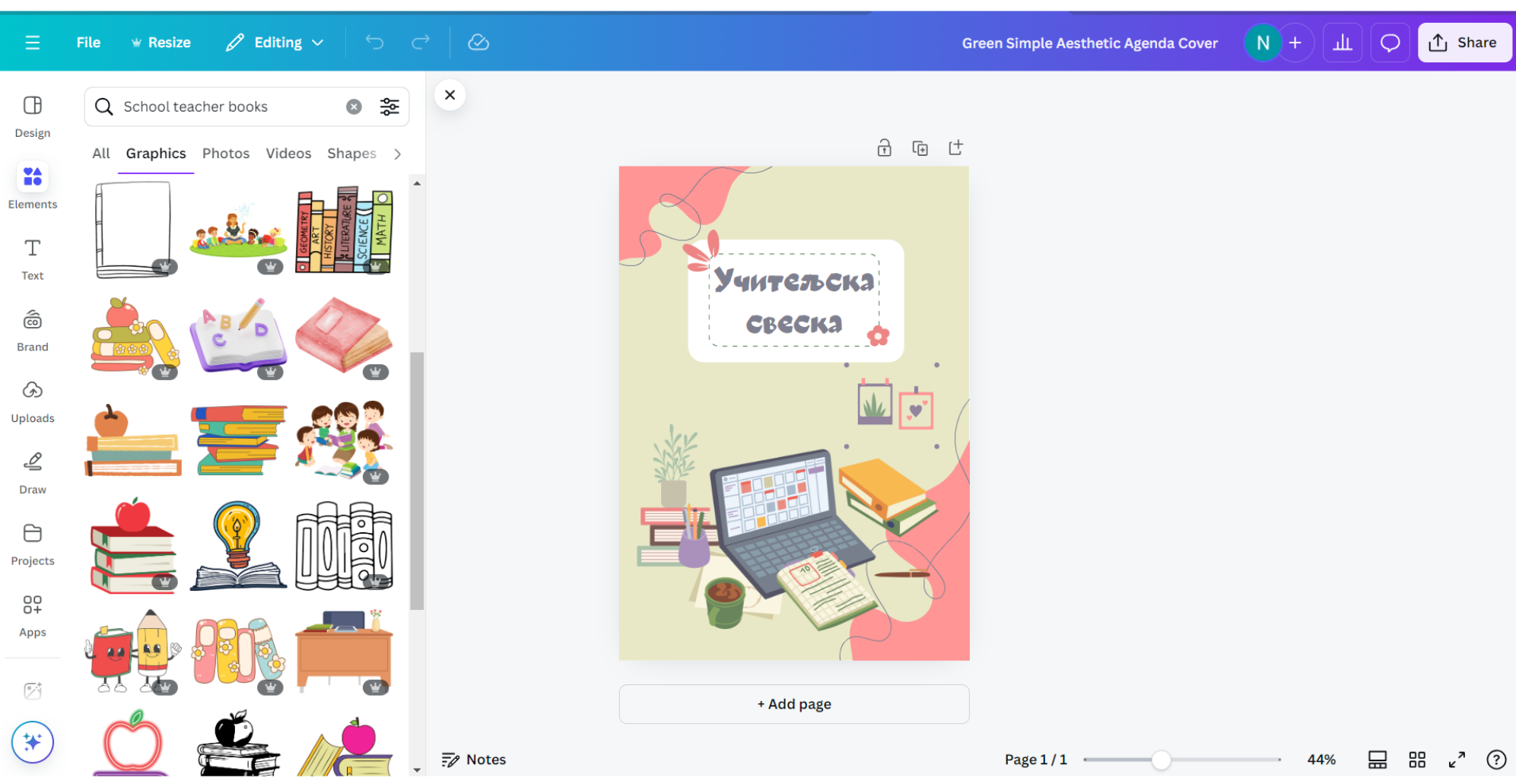Open the Text panel in sidebar
The width and height of the screenshot is (1516, 784).
[33, 259]
